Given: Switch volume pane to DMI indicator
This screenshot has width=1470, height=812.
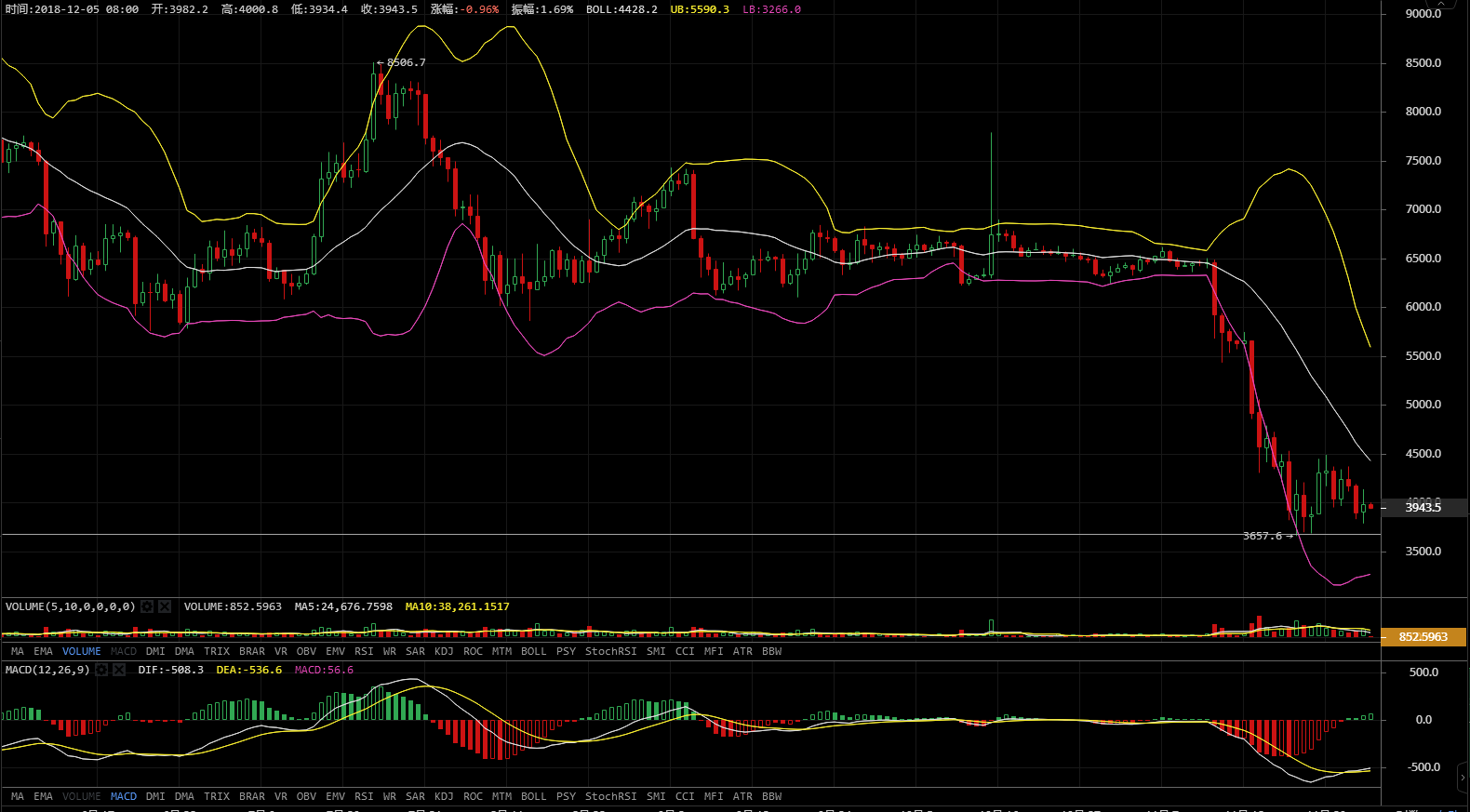Looking at the screenshot, I should pos(155,651).
